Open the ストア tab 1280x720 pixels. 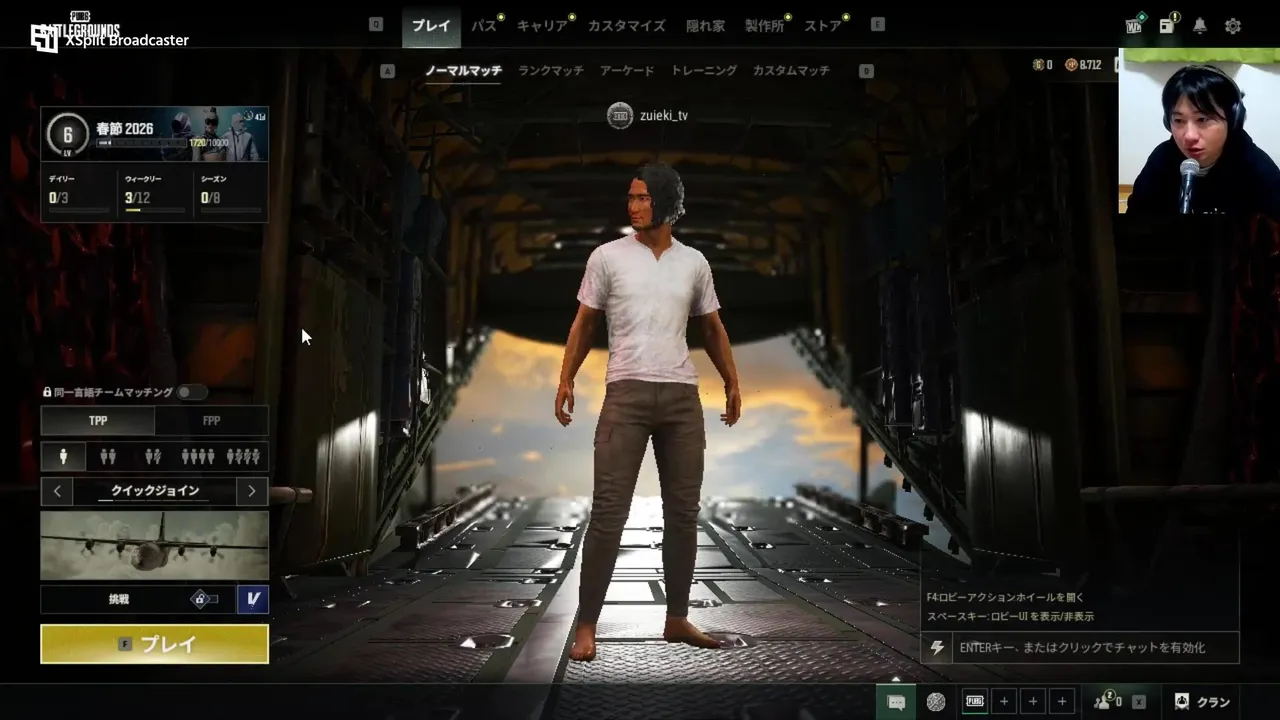pos(823,26)
